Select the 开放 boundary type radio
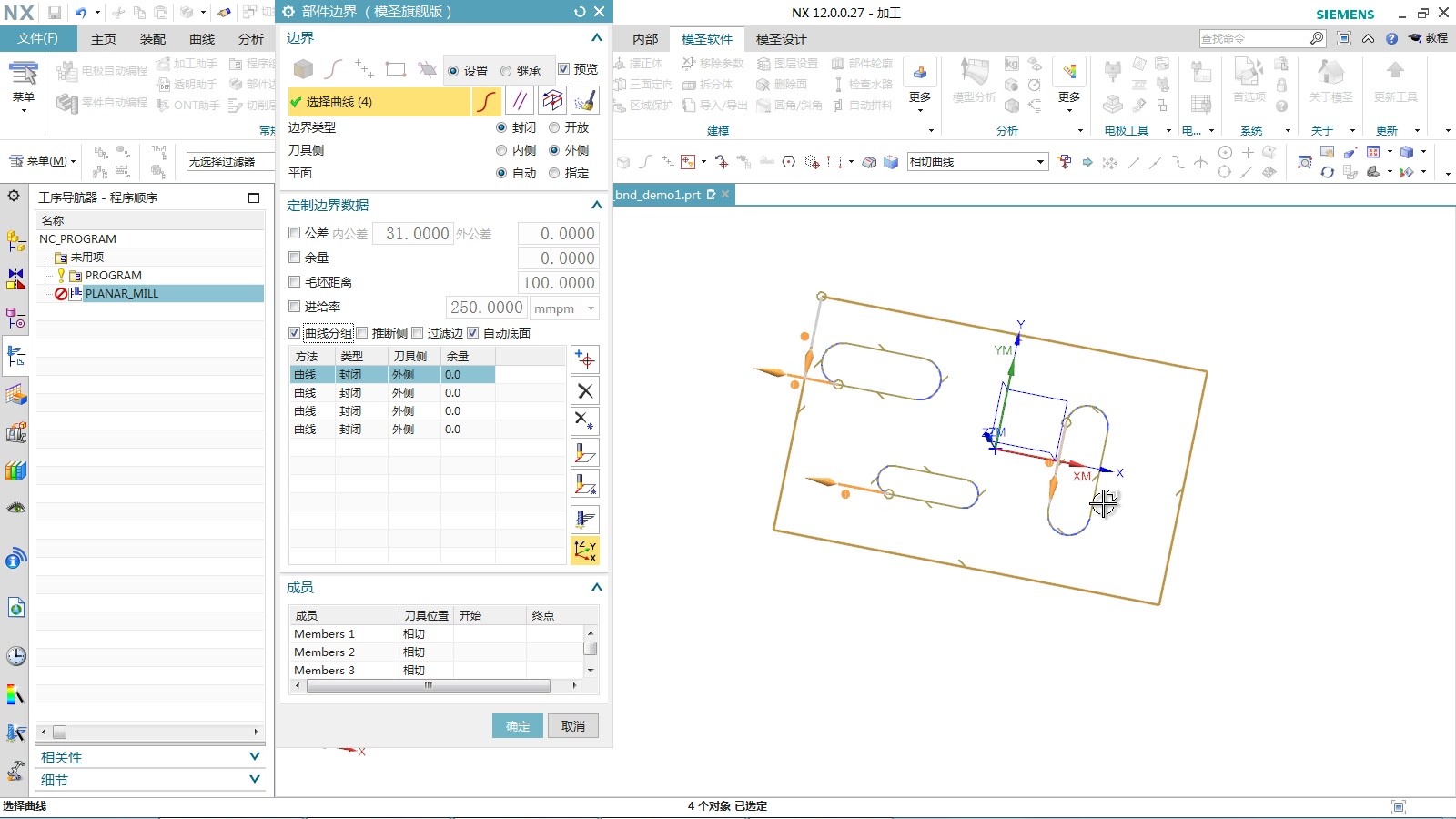The image size is (1456, 819). click(553, 127)
